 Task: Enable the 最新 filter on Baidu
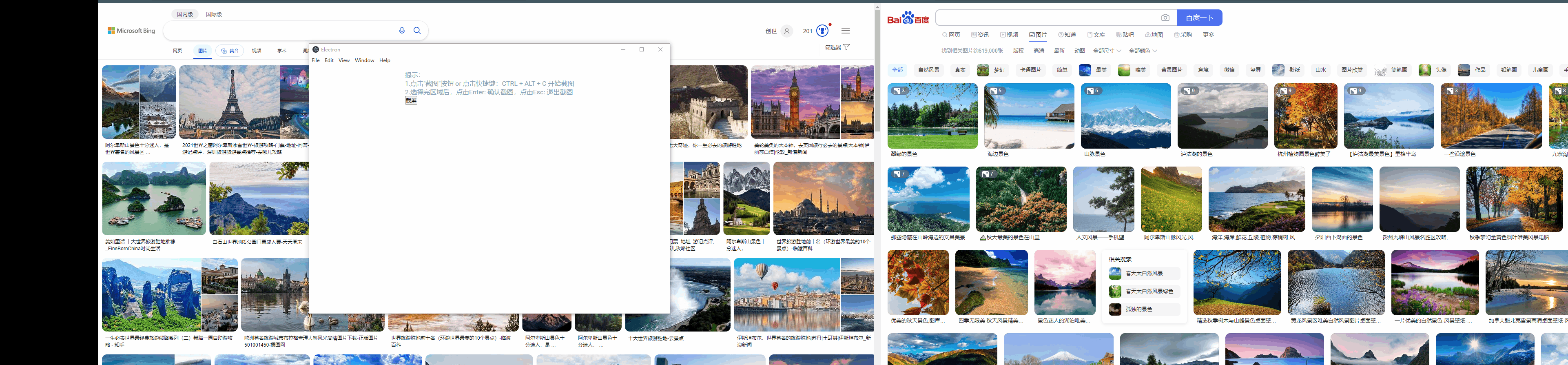click(1060, 51)
